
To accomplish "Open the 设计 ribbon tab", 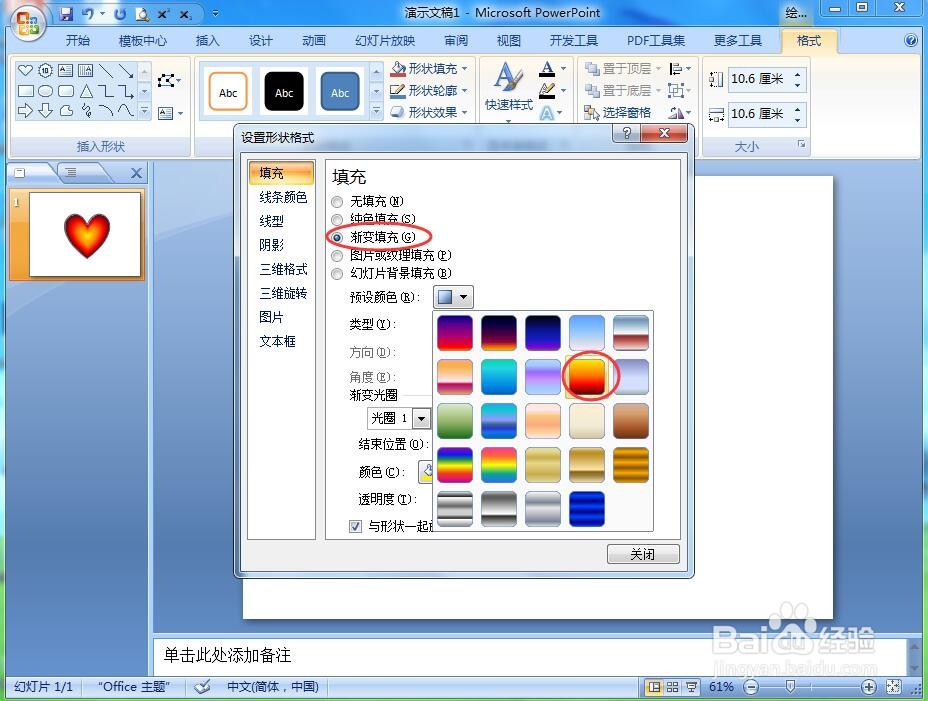I will tap(260, 40).
